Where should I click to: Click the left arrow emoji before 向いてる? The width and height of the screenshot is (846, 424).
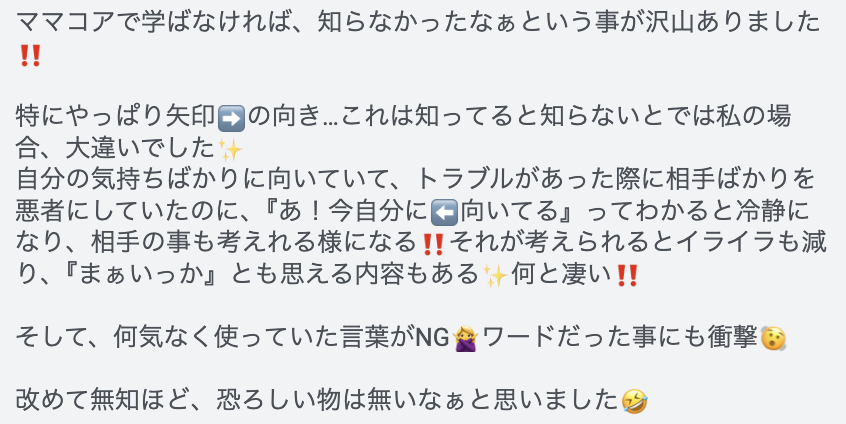[444, 213]
